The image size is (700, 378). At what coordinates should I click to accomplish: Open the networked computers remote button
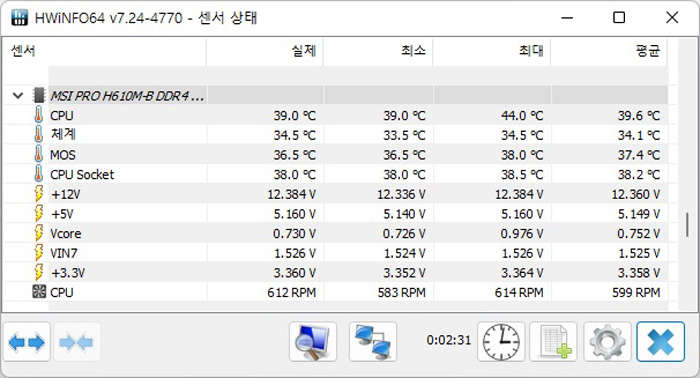[x=373, y=342]
